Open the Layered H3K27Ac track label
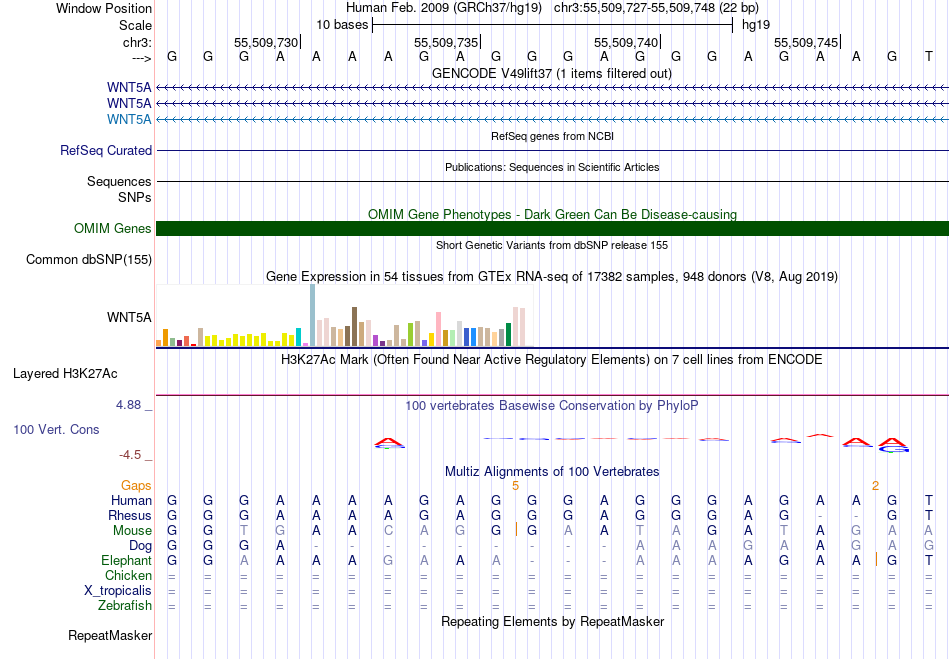Image resolution: width=950 pixels, height=659 pixels. pyautogui.click(x=65, y=374)
